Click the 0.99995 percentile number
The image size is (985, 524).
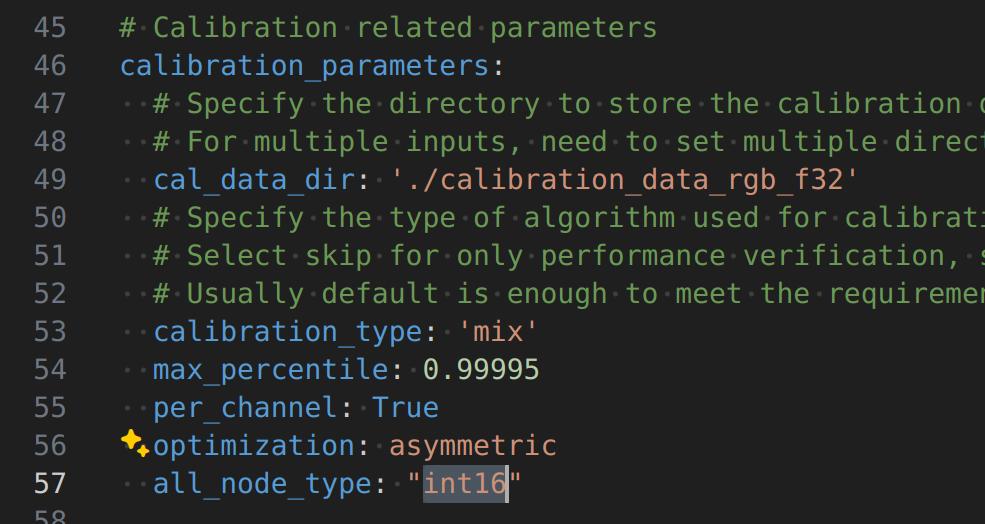pos(481,370)
